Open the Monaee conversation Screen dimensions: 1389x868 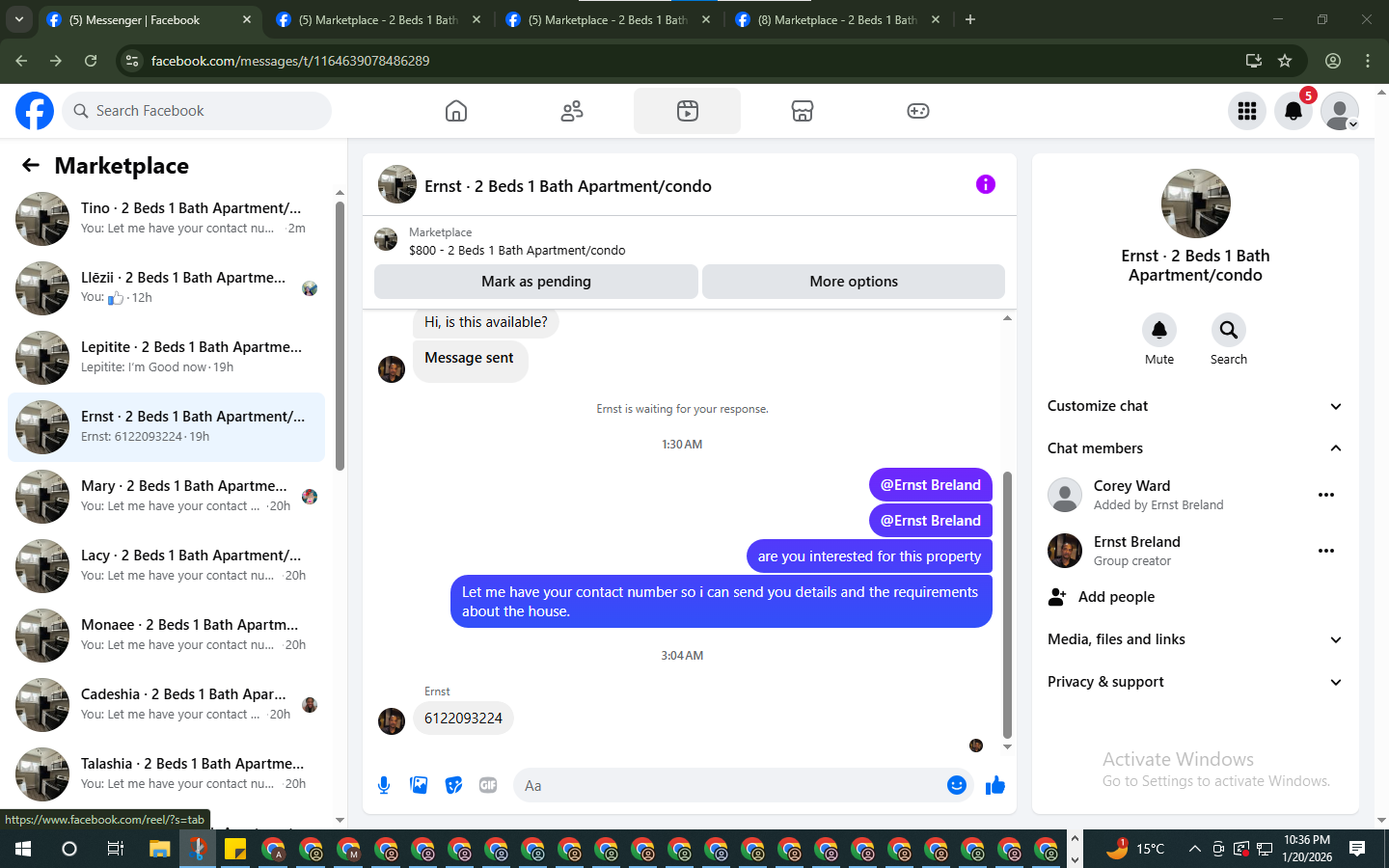point(166,636)
